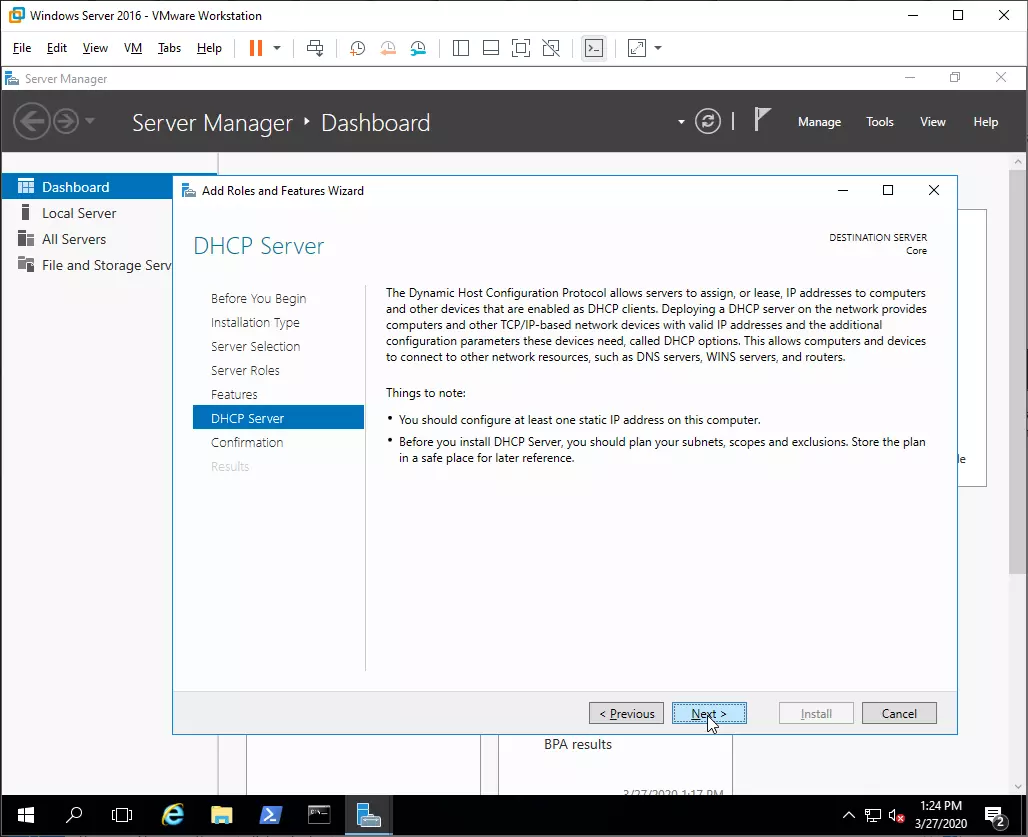Go to the Features wizard step

[x=234, y=395]
